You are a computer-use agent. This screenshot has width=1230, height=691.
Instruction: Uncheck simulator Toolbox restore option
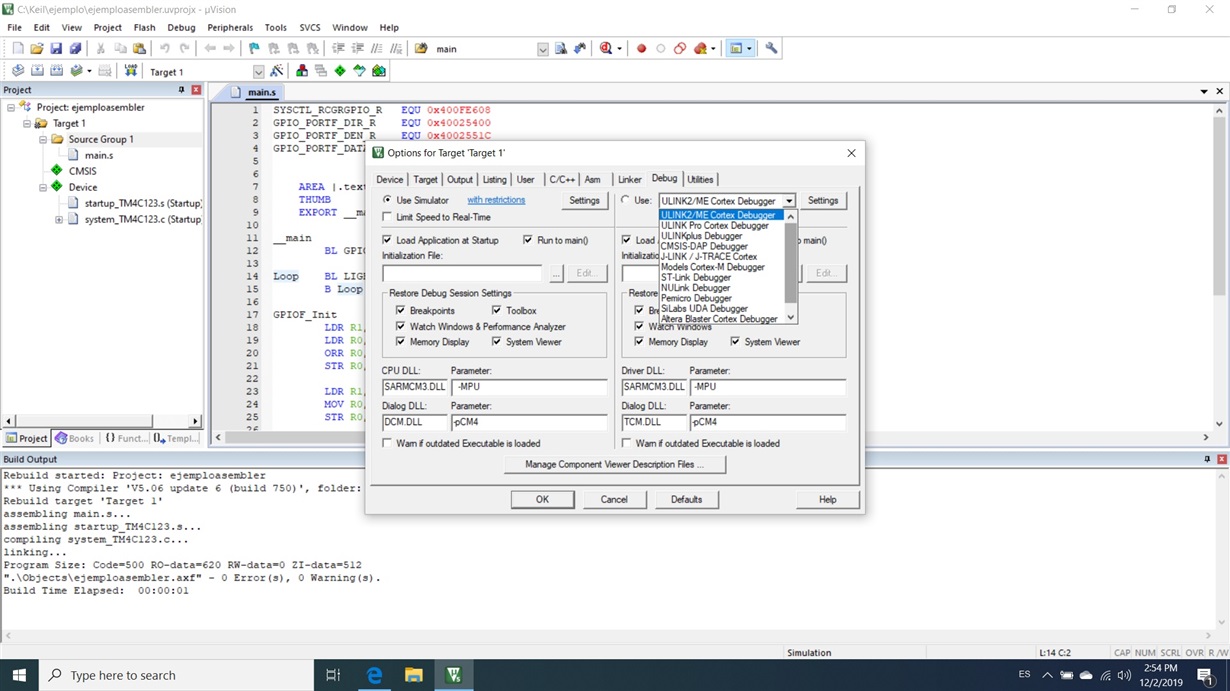click(497, 311)
